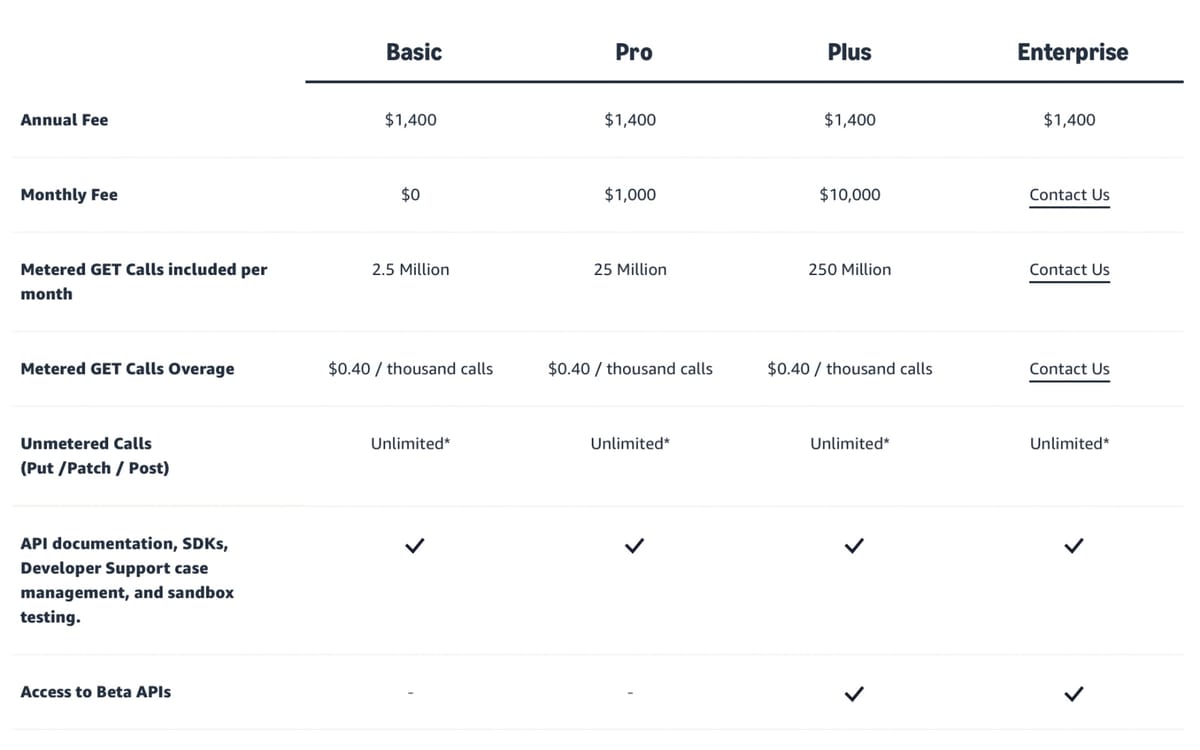Click the Pro plan $1,000 monthly fee
1200x750 pixels.
coord(630,195)
